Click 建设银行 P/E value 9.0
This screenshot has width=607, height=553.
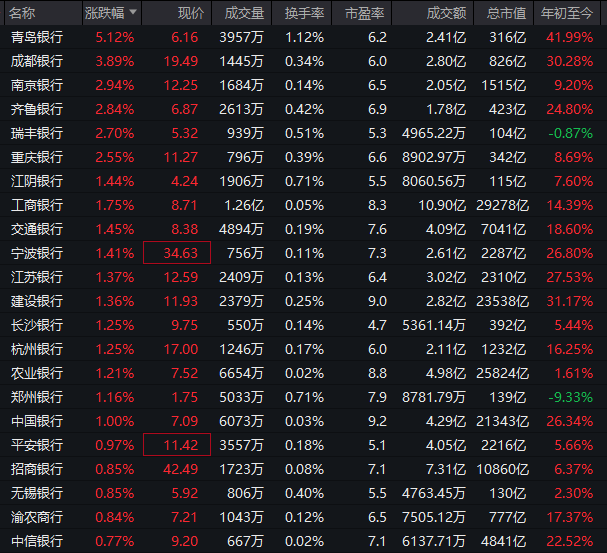[377, 301]
